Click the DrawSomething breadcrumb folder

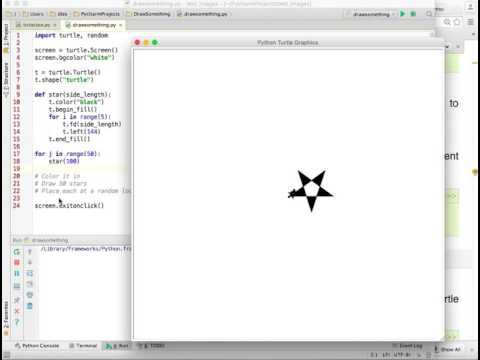148,14
